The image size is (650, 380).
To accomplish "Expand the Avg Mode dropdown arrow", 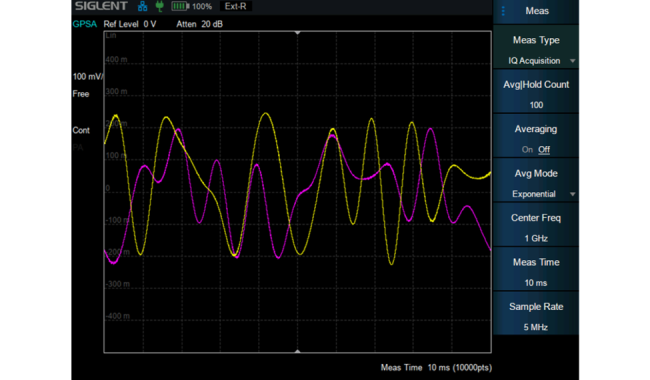I will pyautogui.click(x=572, y=194).
